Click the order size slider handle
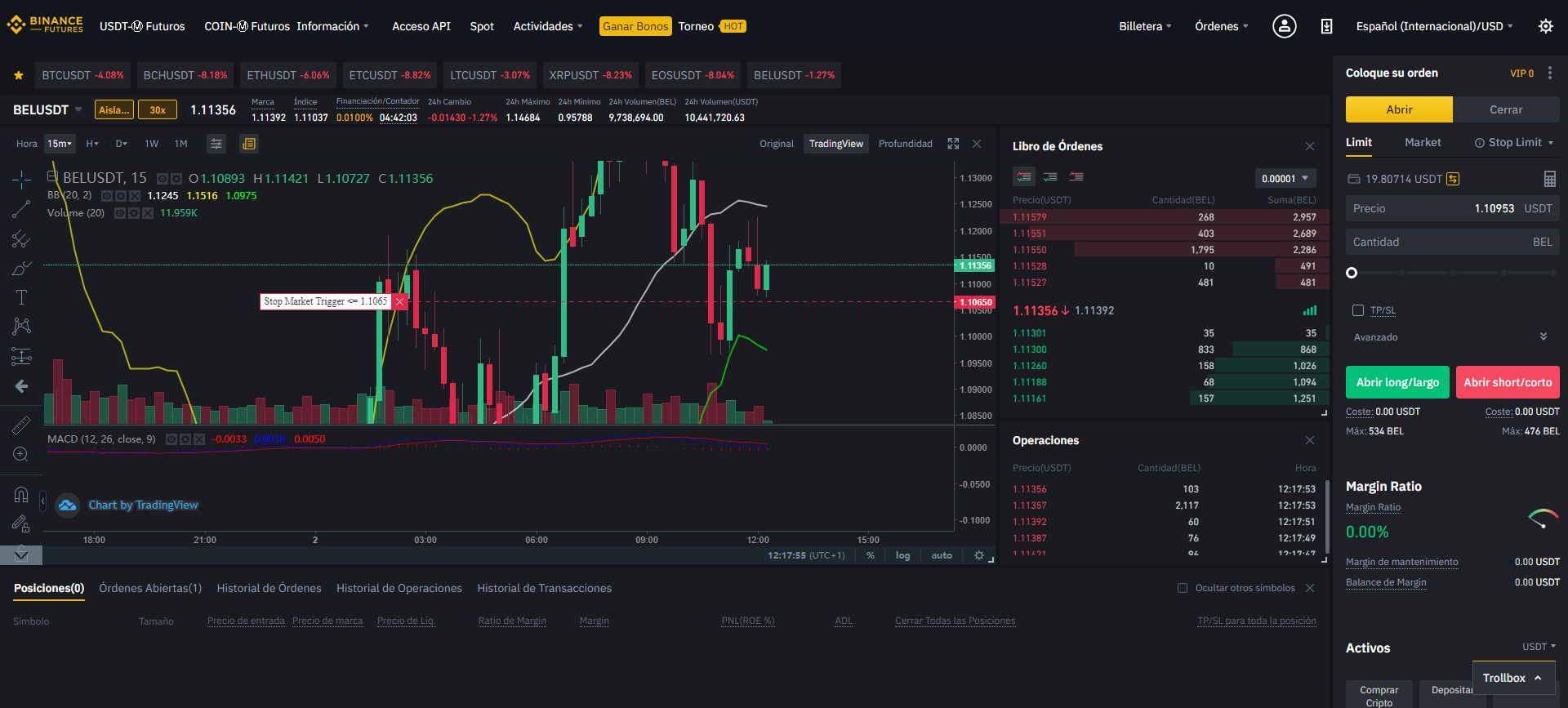The width and height of the screenshot is (1568, 708). click(1352, 273)
